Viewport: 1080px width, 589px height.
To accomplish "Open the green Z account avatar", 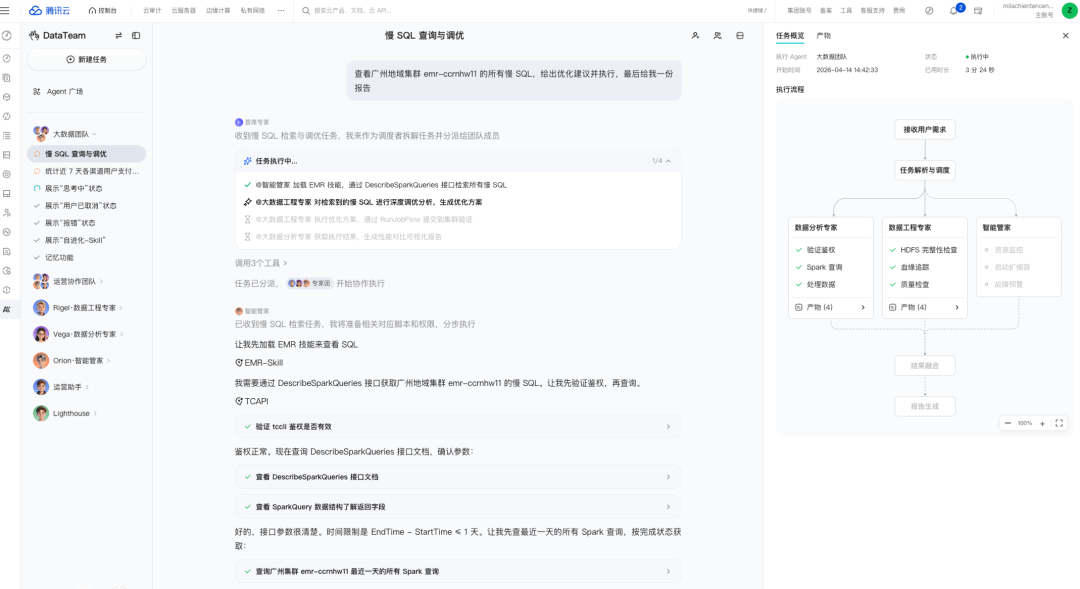I will pos(1070,10).
